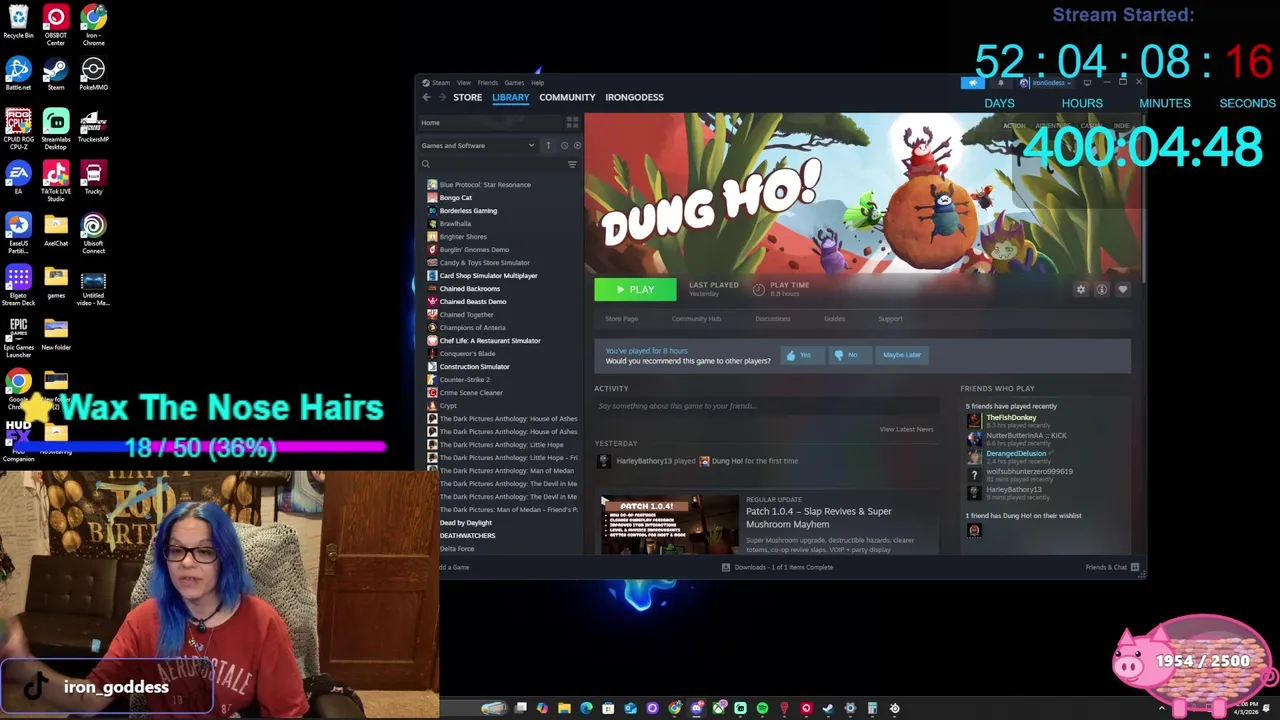Open the Help menu

tap(538, 83)
